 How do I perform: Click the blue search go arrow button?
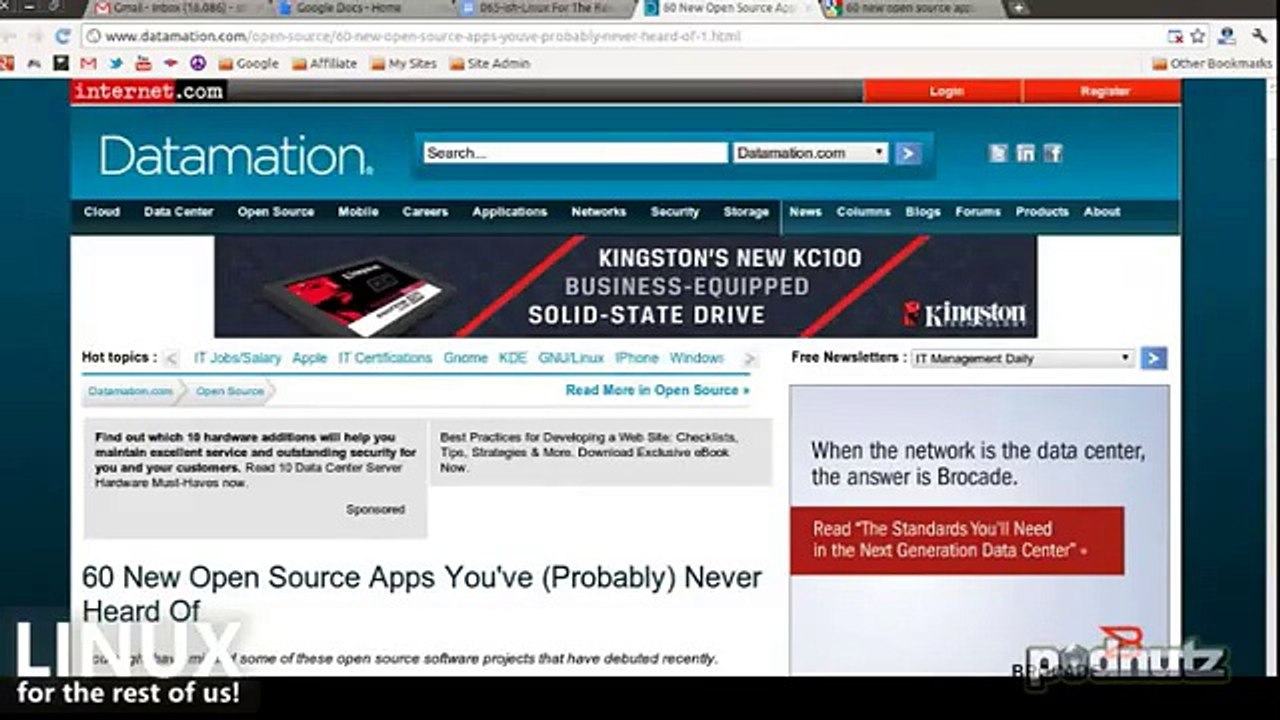pyautogui.click(x=908, y=153)
